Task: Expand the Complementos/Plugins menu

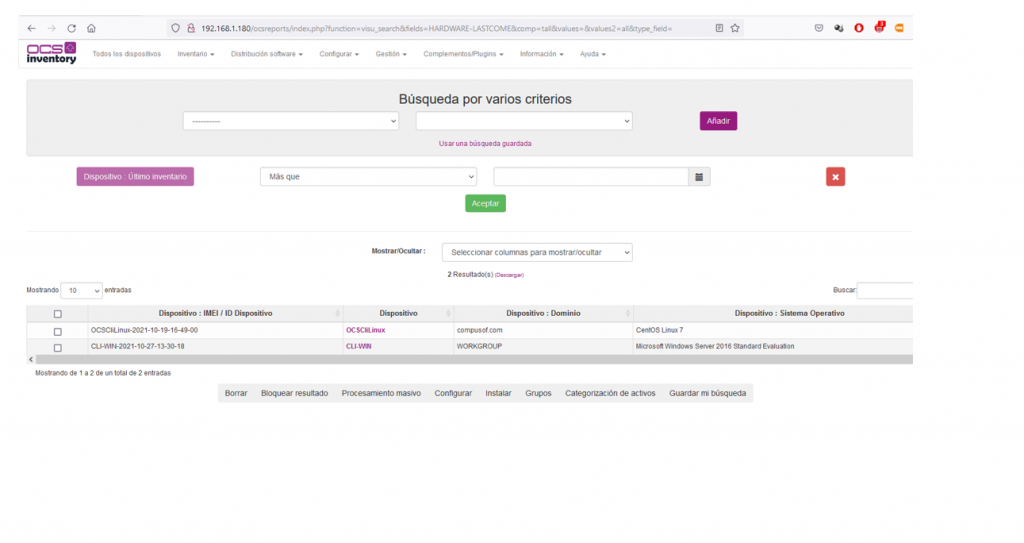Action: click(463, 54)
